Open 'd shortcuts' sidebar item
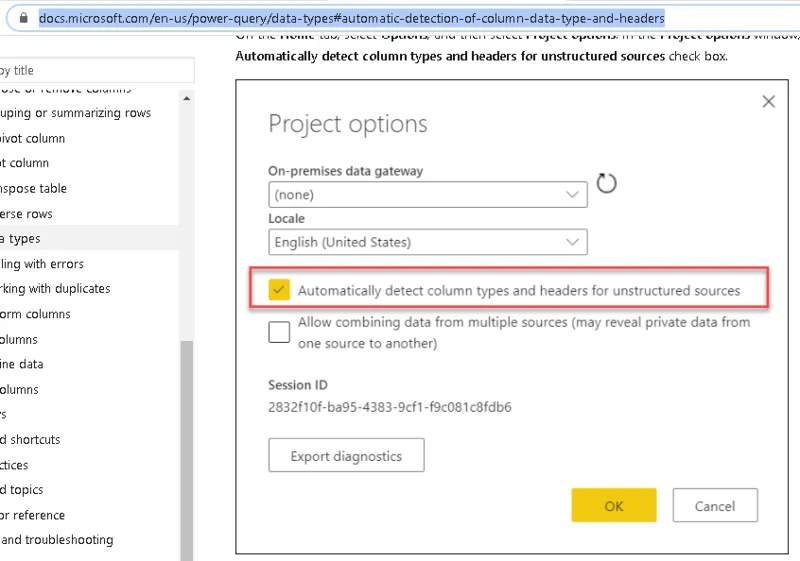The image size is (800, 561). [x=30, y=440]
